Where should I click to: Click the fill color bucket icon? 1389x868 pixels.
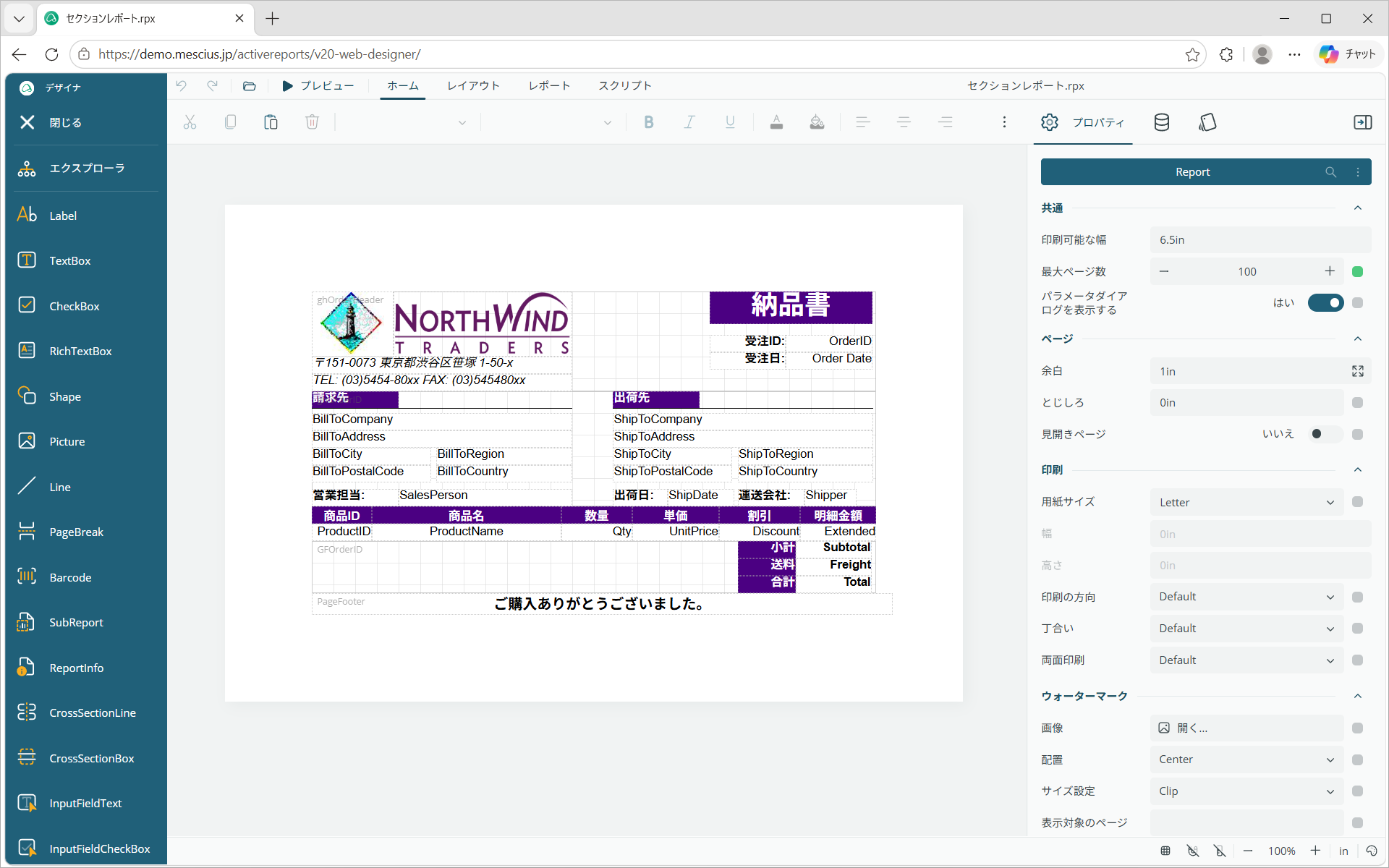(x=817, y=122)
